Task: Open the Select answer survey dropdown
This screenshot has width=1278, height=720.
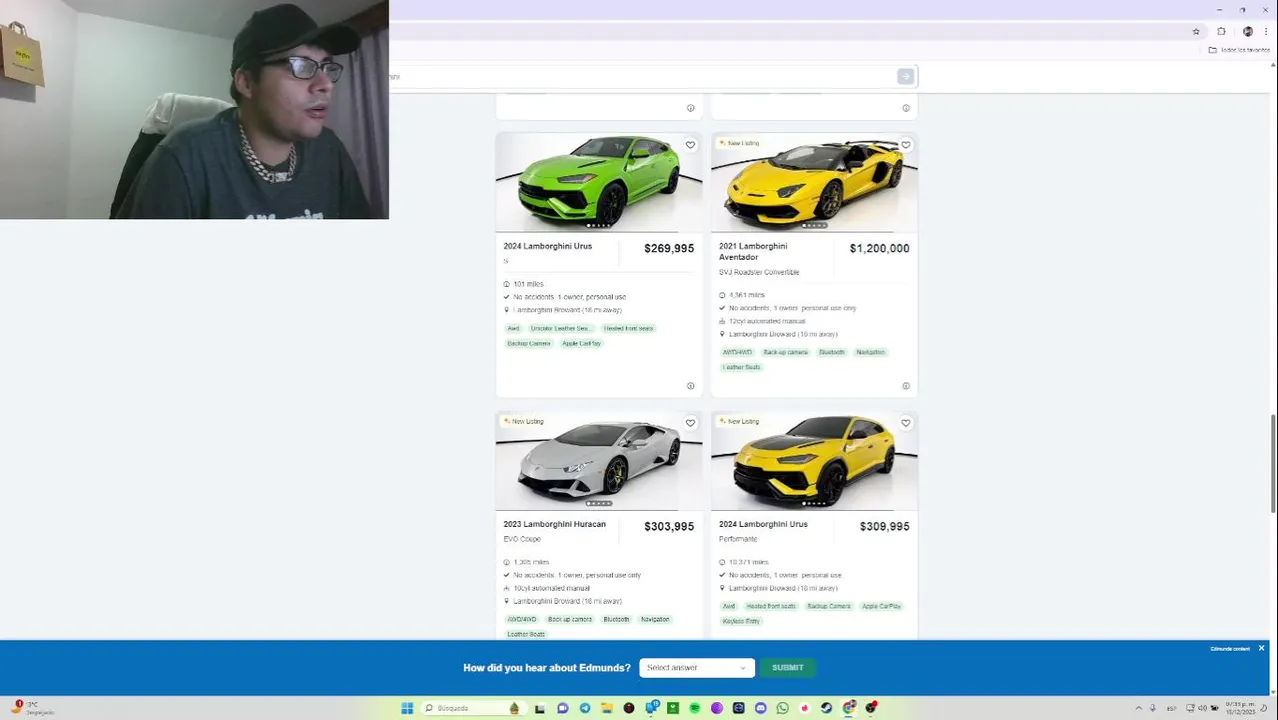Action: (697, 667)
